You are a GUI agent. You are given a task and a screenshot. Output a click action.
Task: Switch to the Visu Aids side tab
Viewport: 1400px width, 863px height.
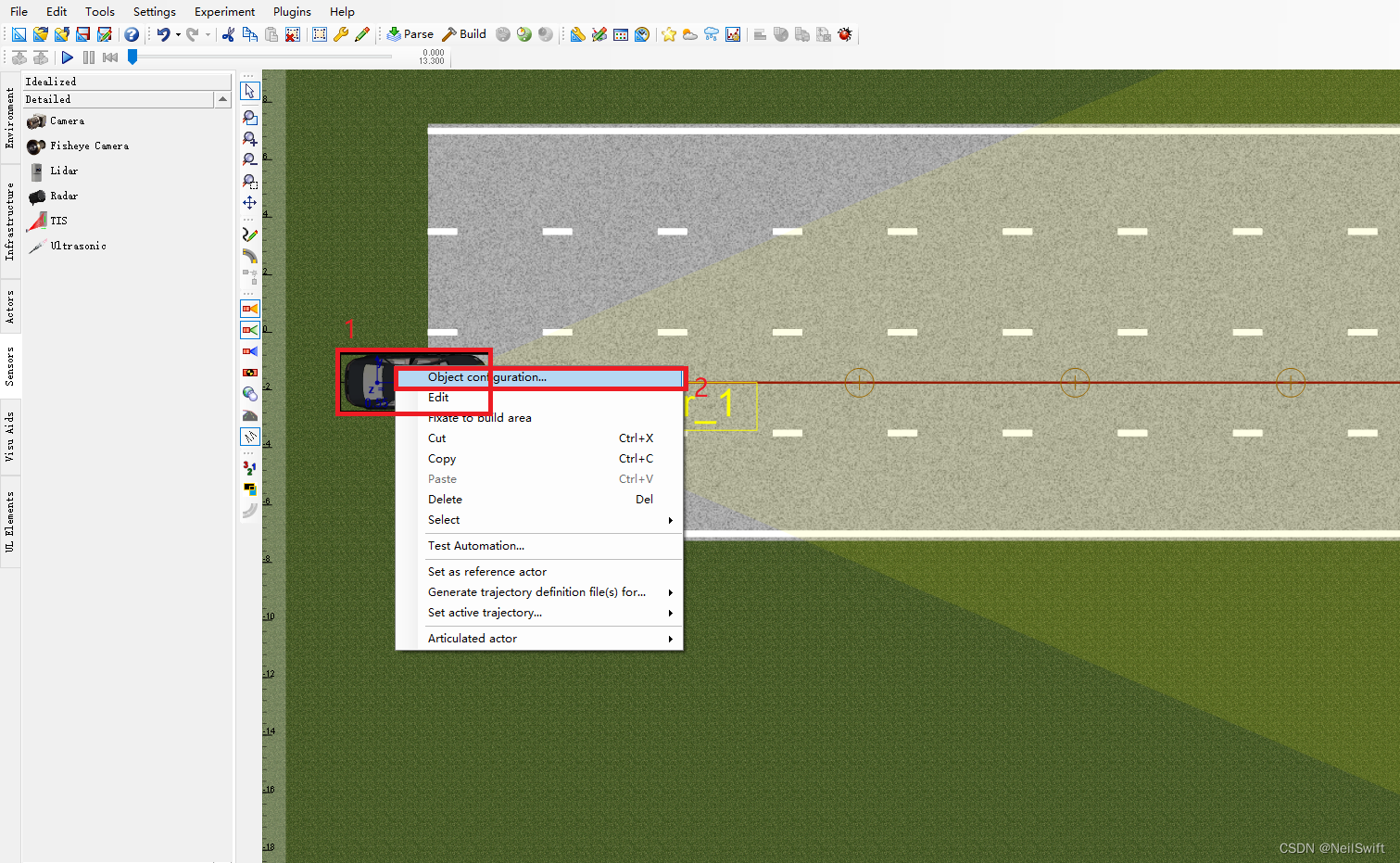tap(10, 437)
